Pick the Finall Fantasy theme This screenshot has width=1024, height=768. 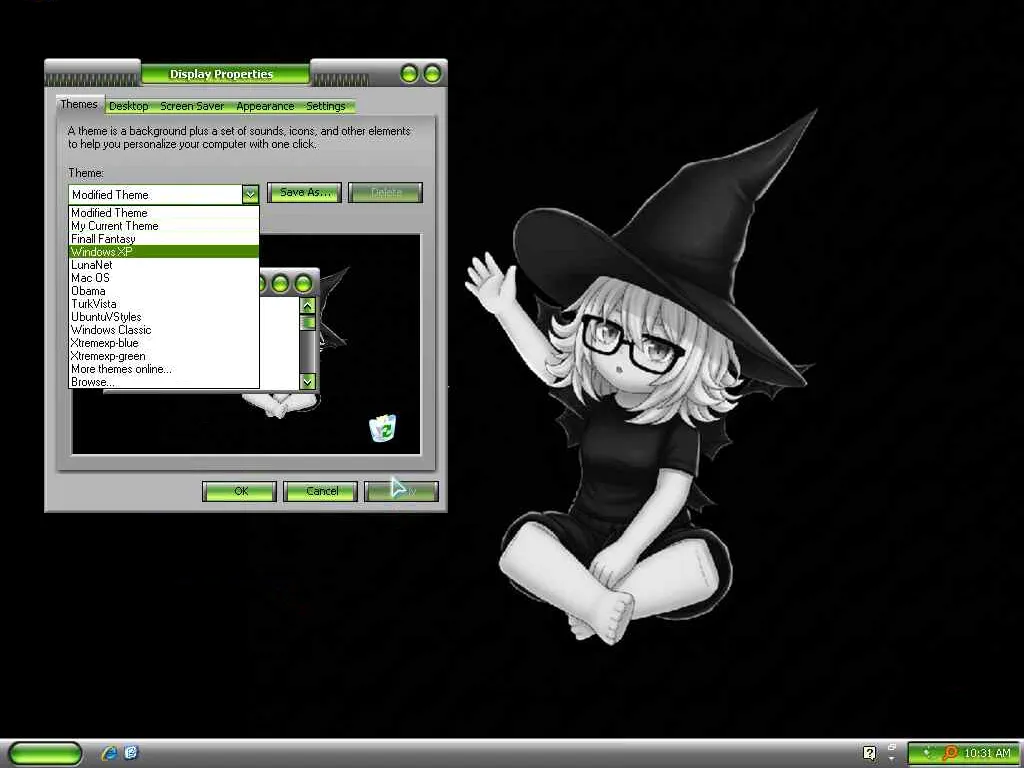(x=164, y=239)
